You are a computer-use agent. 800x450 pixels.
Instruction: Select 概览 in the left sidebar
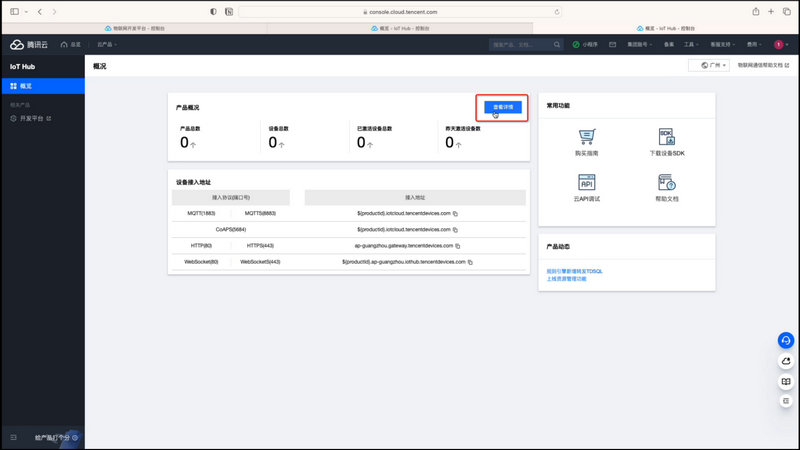pyautogui.click(x=42, y=86)
